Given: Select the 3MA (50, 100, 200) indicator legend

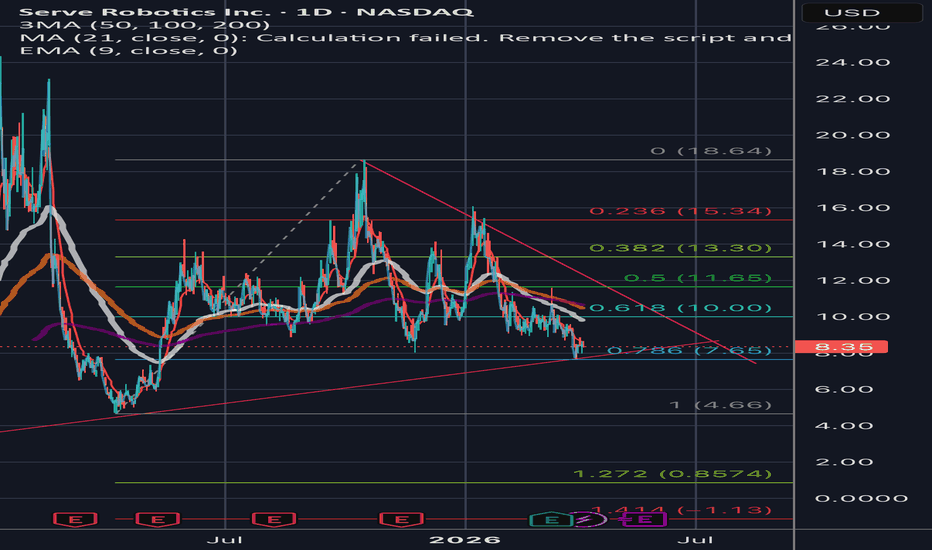Looking at the screenshot, I should pos(144,25).
